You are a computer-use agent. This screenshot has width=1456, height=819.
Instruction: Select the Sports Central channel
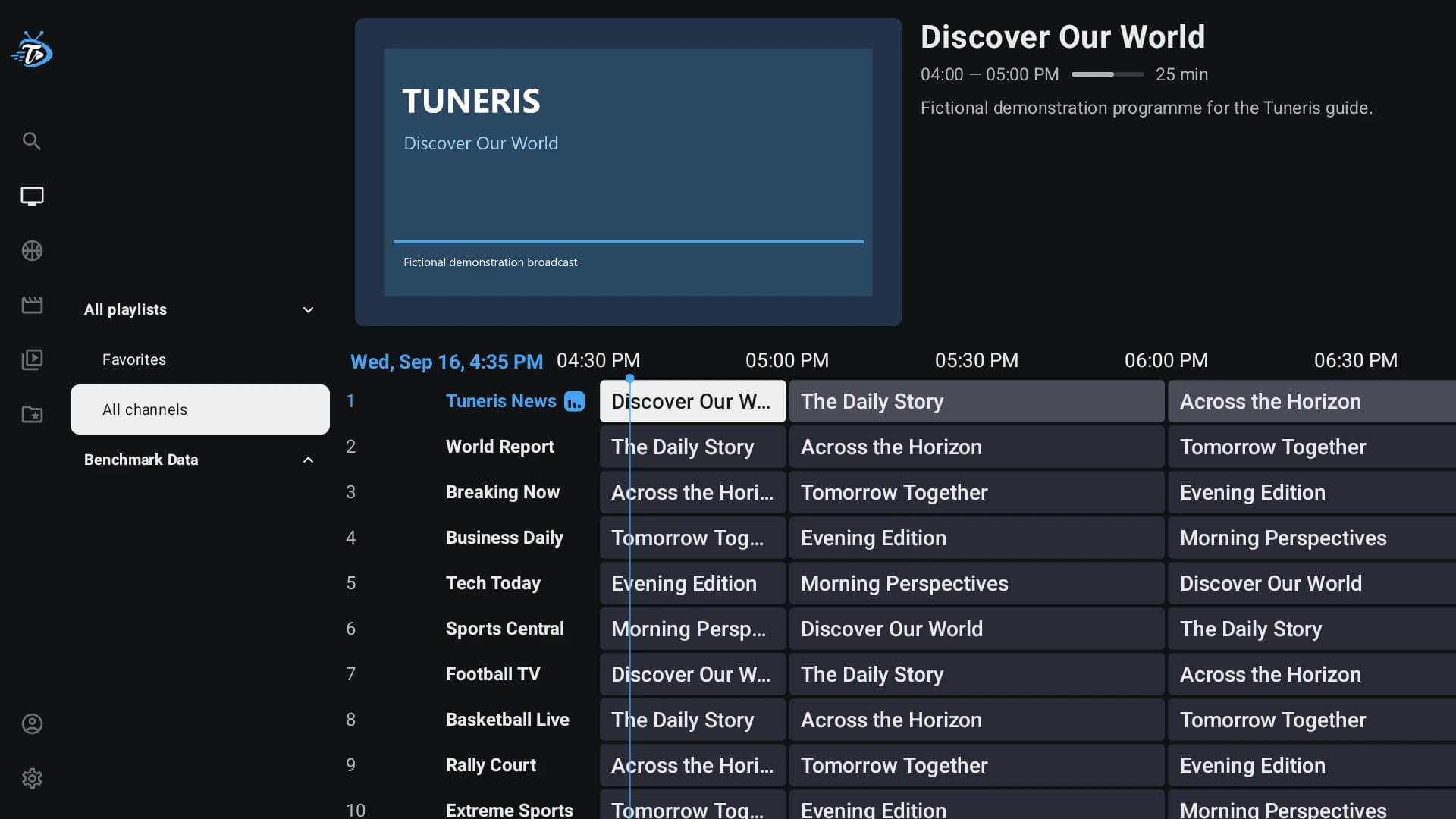tap(505, 629)
